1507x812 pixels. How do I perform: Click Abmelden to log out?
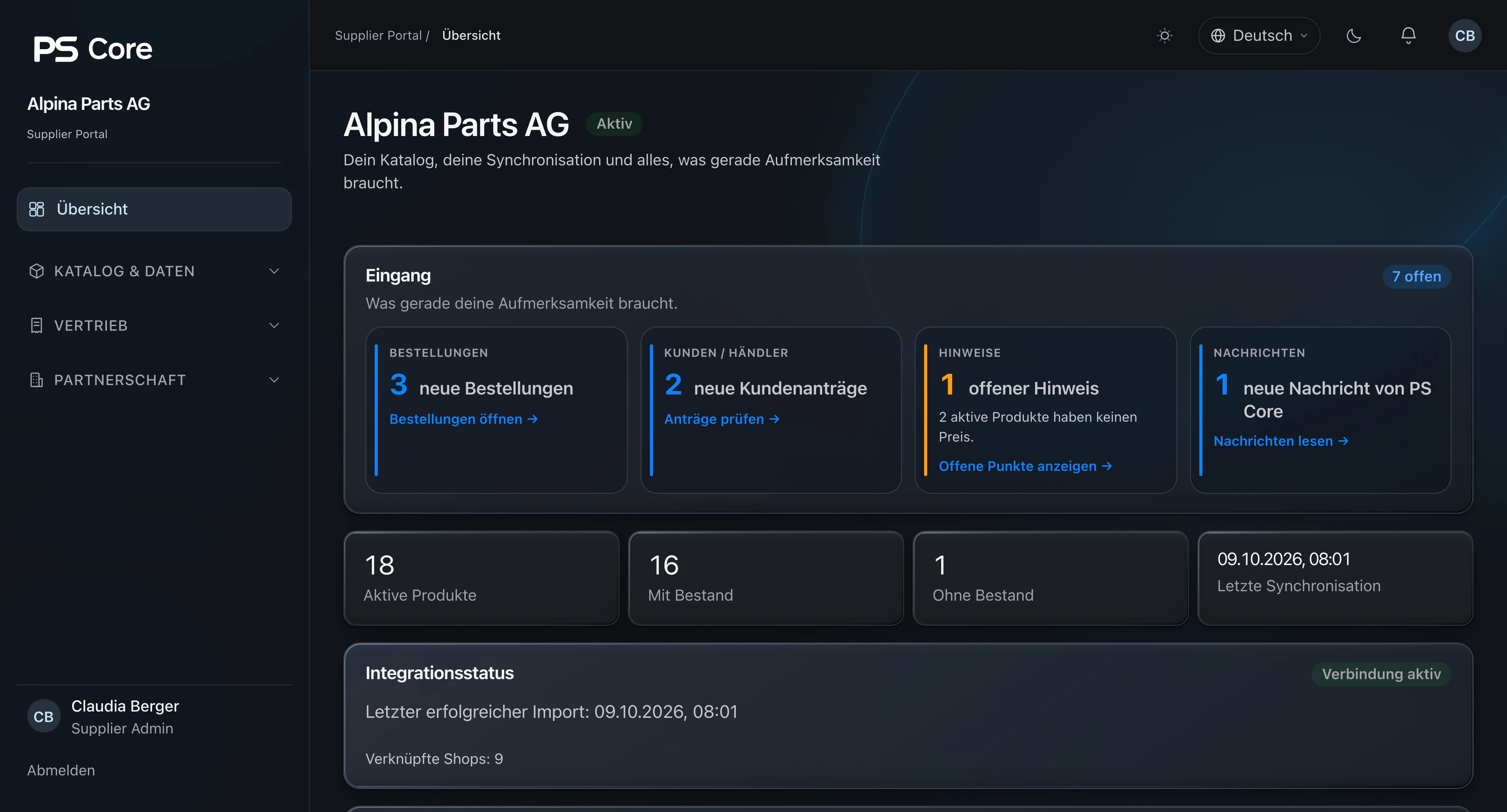click(x=61, y=770)
